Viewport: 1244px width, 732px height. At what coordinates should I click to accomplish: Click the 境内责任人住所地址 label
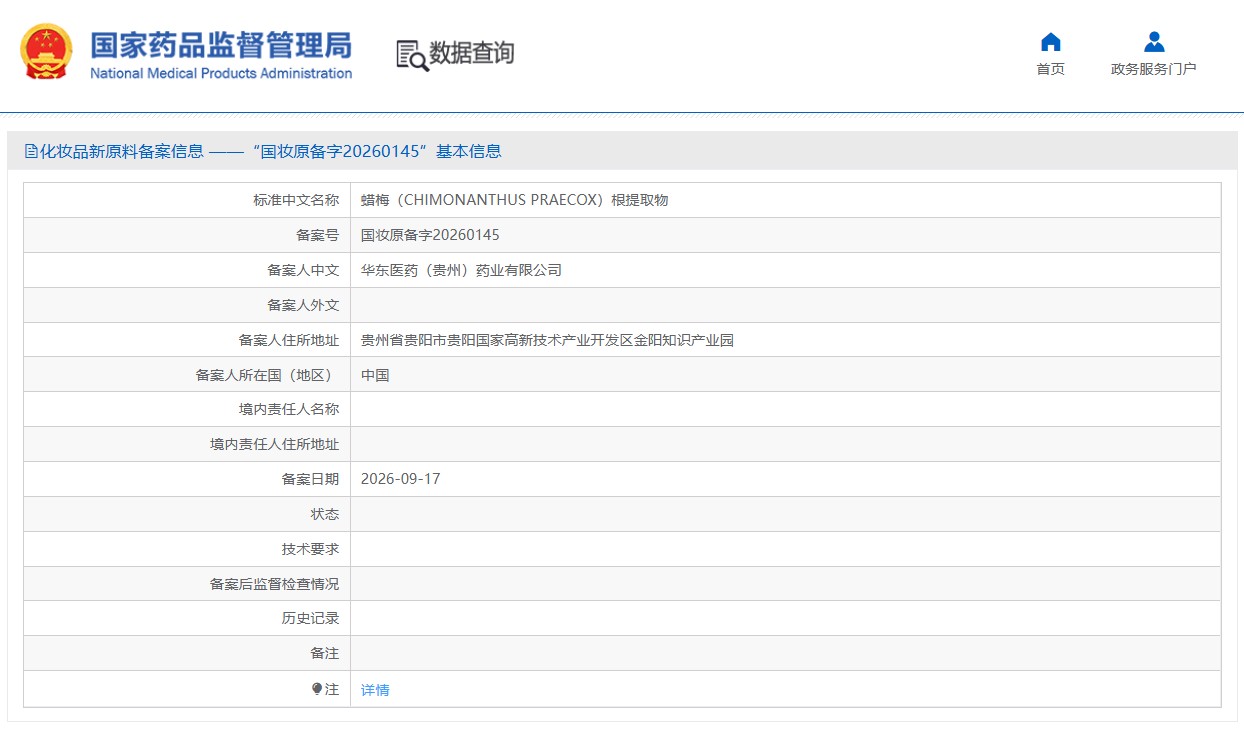(x=275, y=444)
